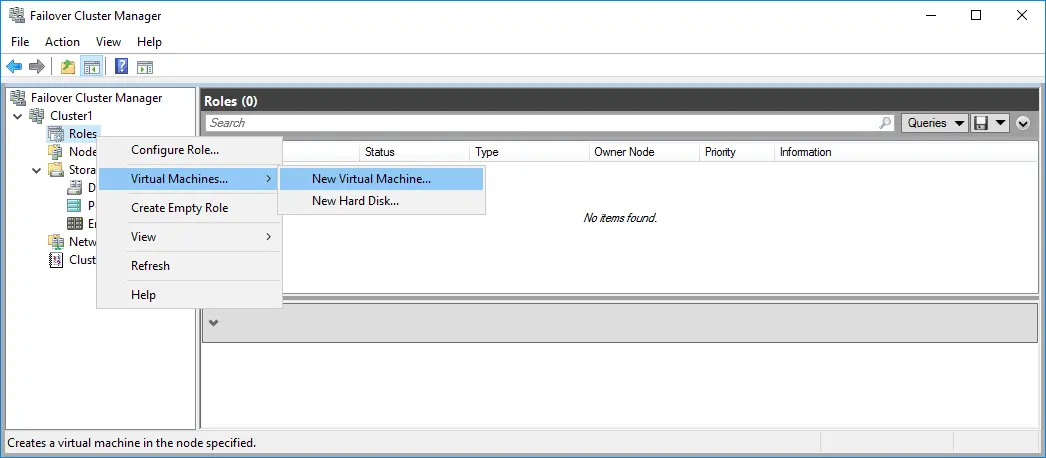The width and height of the screenshot is (1046, 458).
Task: Click the Roles node icon in tree
Action: point(56,134)
